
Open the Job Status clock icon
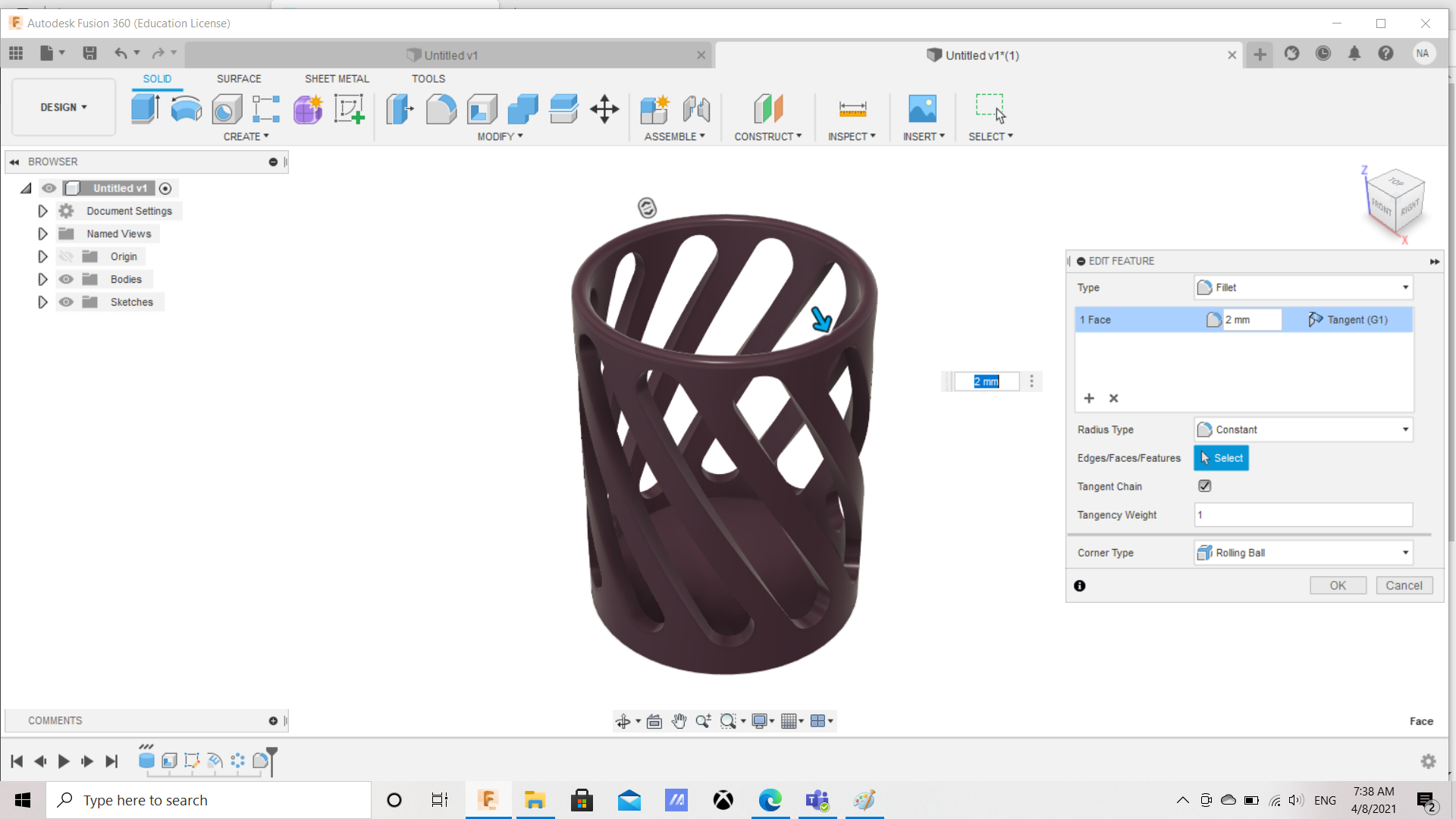click(x=1323, y=54)
